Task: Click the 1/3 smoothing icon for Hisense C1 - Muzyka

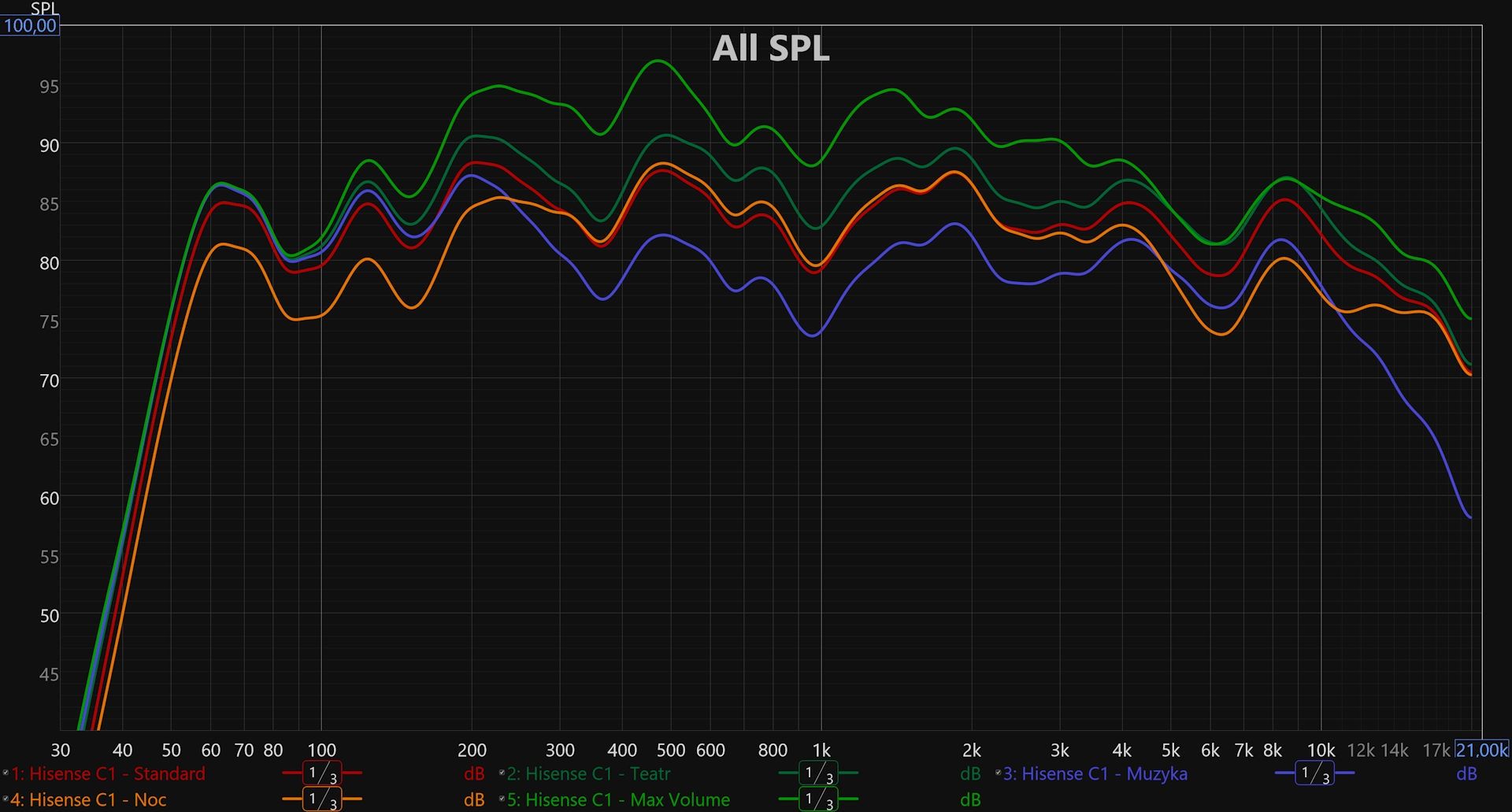Action: [x=1314, y=773]
